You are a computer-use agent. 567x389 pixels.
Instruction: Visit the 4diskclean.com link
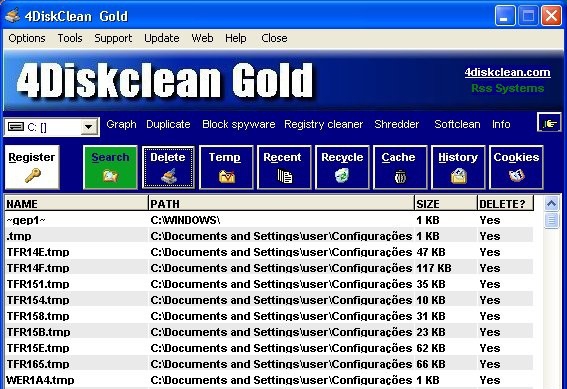click(x=507, y=72)
